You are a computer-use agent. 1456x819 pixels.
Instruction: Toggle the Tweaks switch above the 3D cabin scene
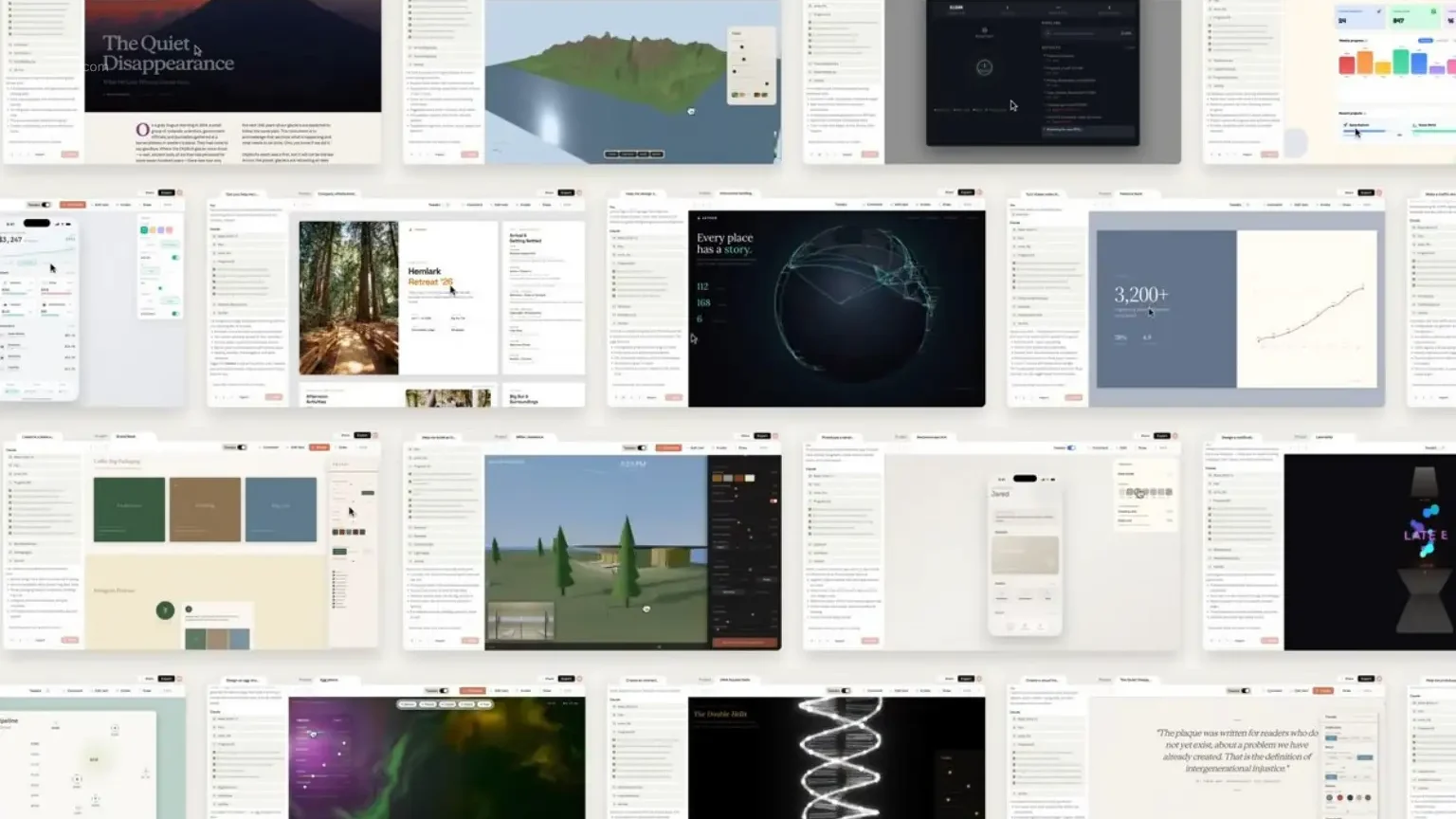coord(641,447)
